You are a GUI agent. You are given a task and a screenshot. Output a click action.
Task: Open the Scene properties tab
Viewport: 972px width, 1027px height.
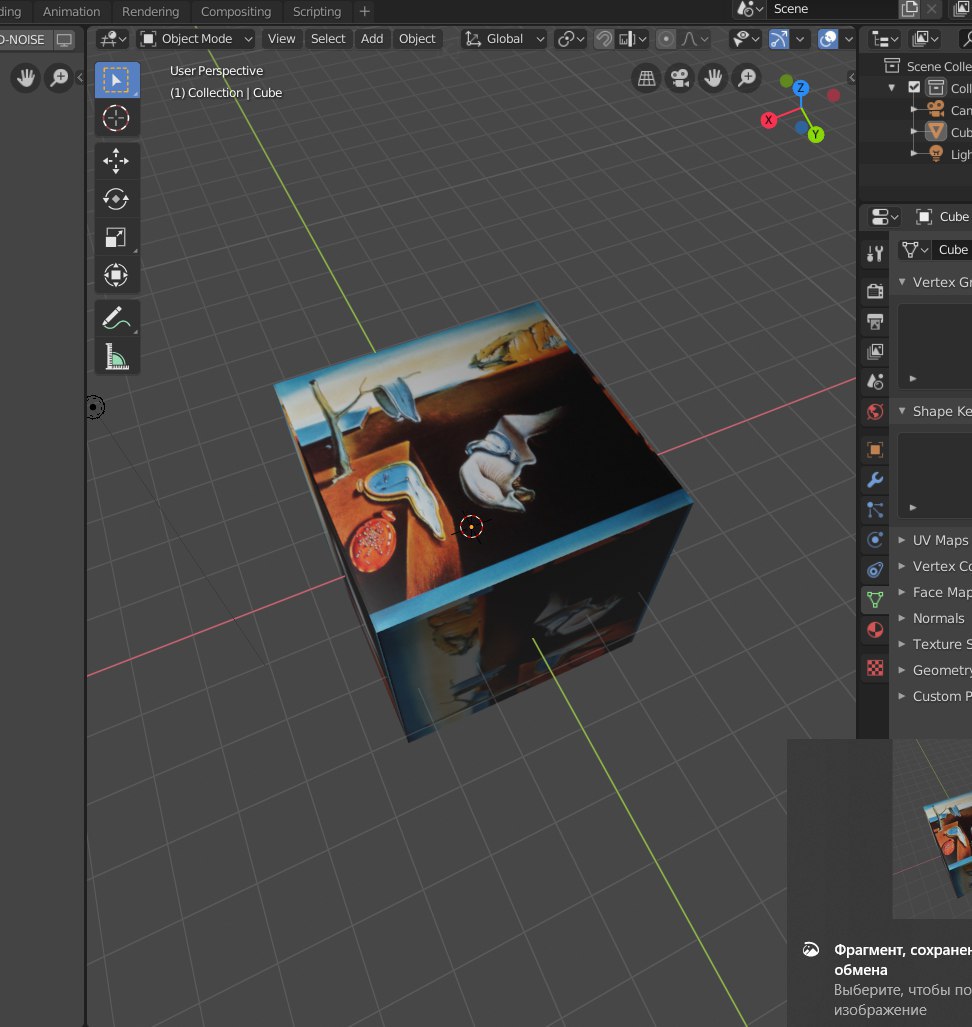(x=875, y=381)
